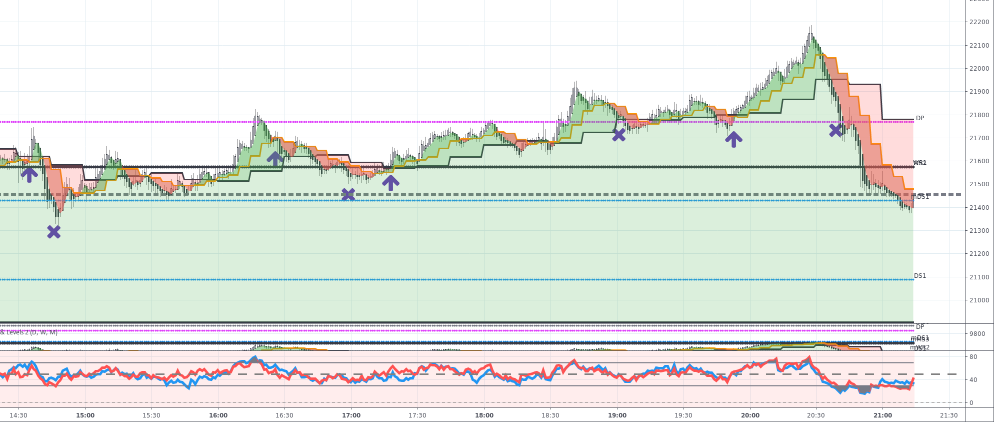The width and height of the screenshot is (995, 424).
Task: Click the 22100 price axis label
Action: pyautogui.click(x=980, y=45)
